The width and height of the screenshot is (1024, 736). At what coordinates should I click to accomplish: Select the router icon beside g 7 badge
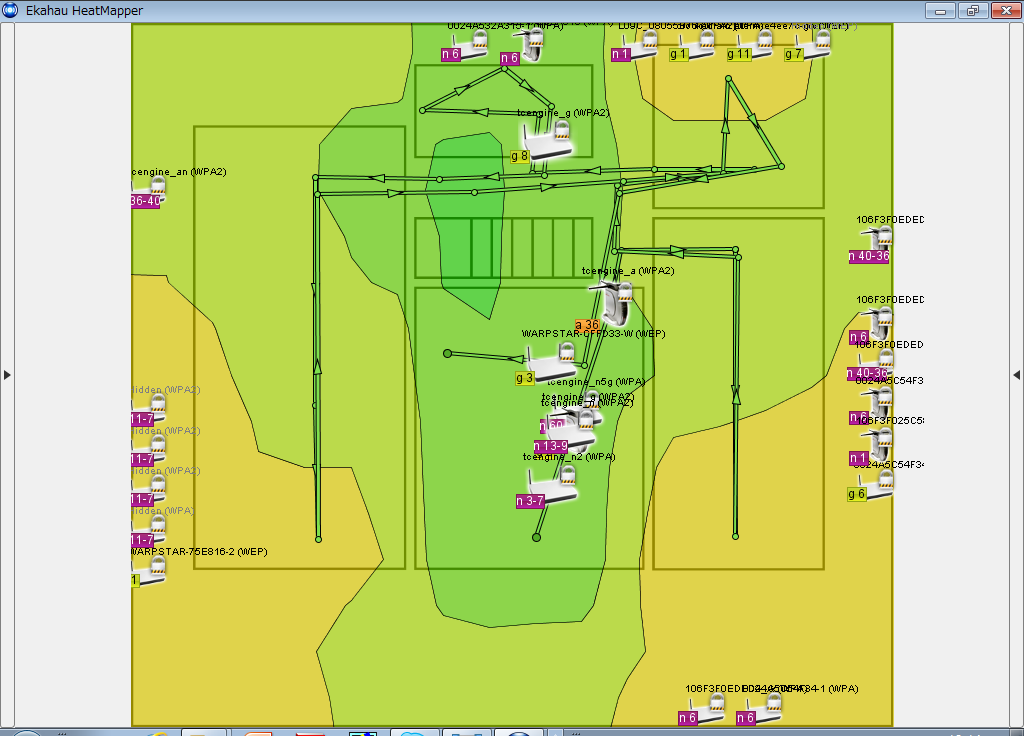[x=815, y=43]
